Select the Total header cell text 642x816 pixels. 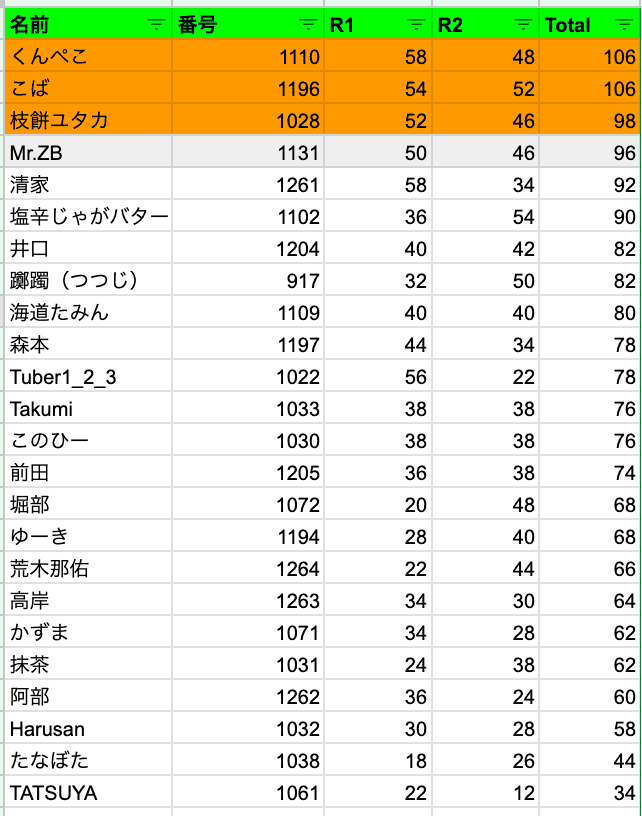pyautogui.click(x=568, y=25)
